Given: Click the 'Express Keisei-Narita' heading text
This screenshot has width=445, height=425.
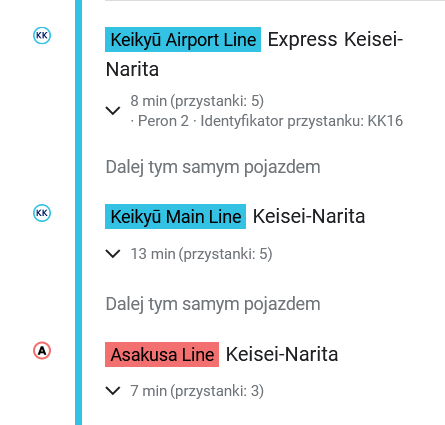Looking at the screenshot, I should point(254,54).
